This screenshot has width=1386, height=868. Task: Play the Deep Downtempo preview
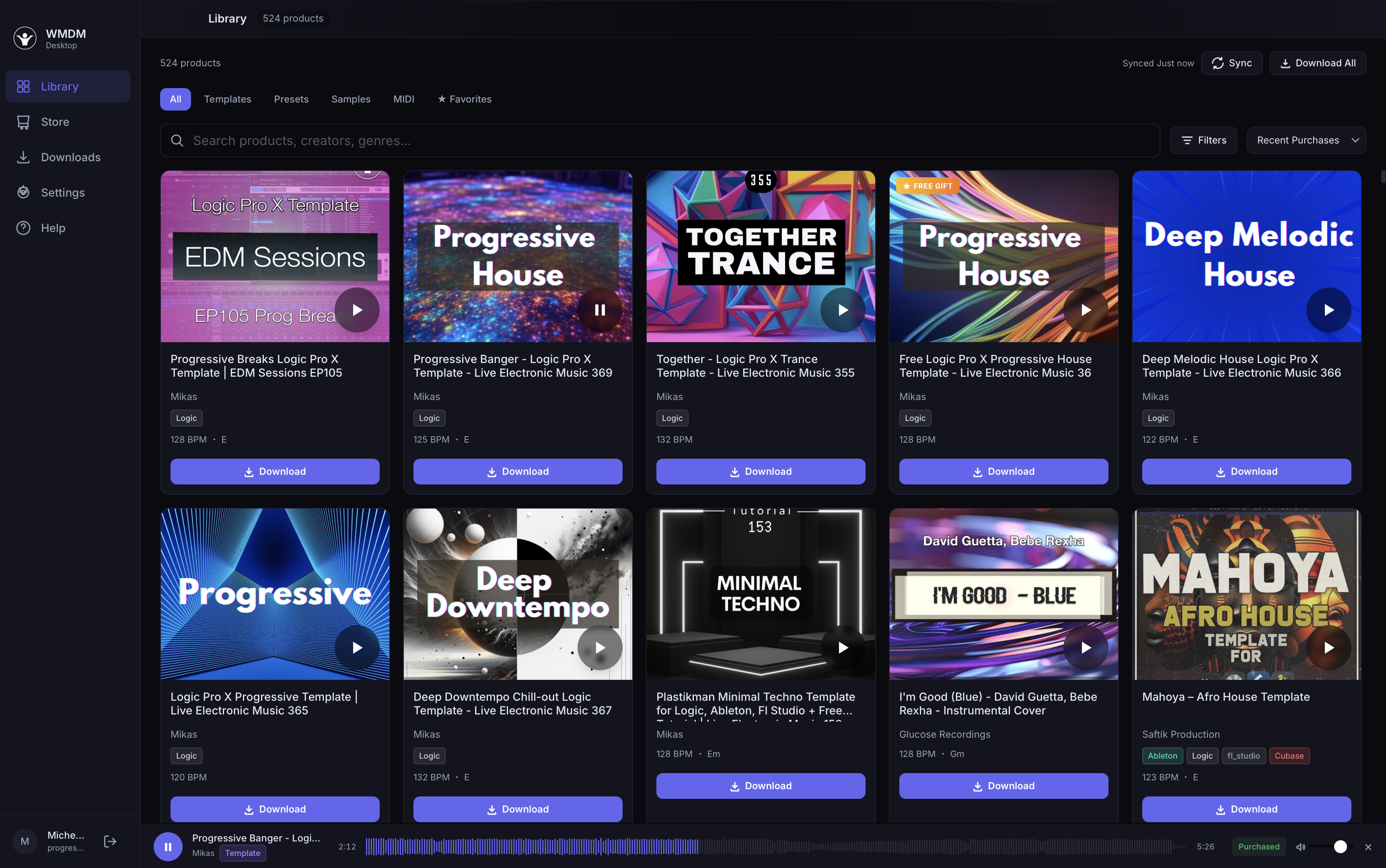coord(600,648)
